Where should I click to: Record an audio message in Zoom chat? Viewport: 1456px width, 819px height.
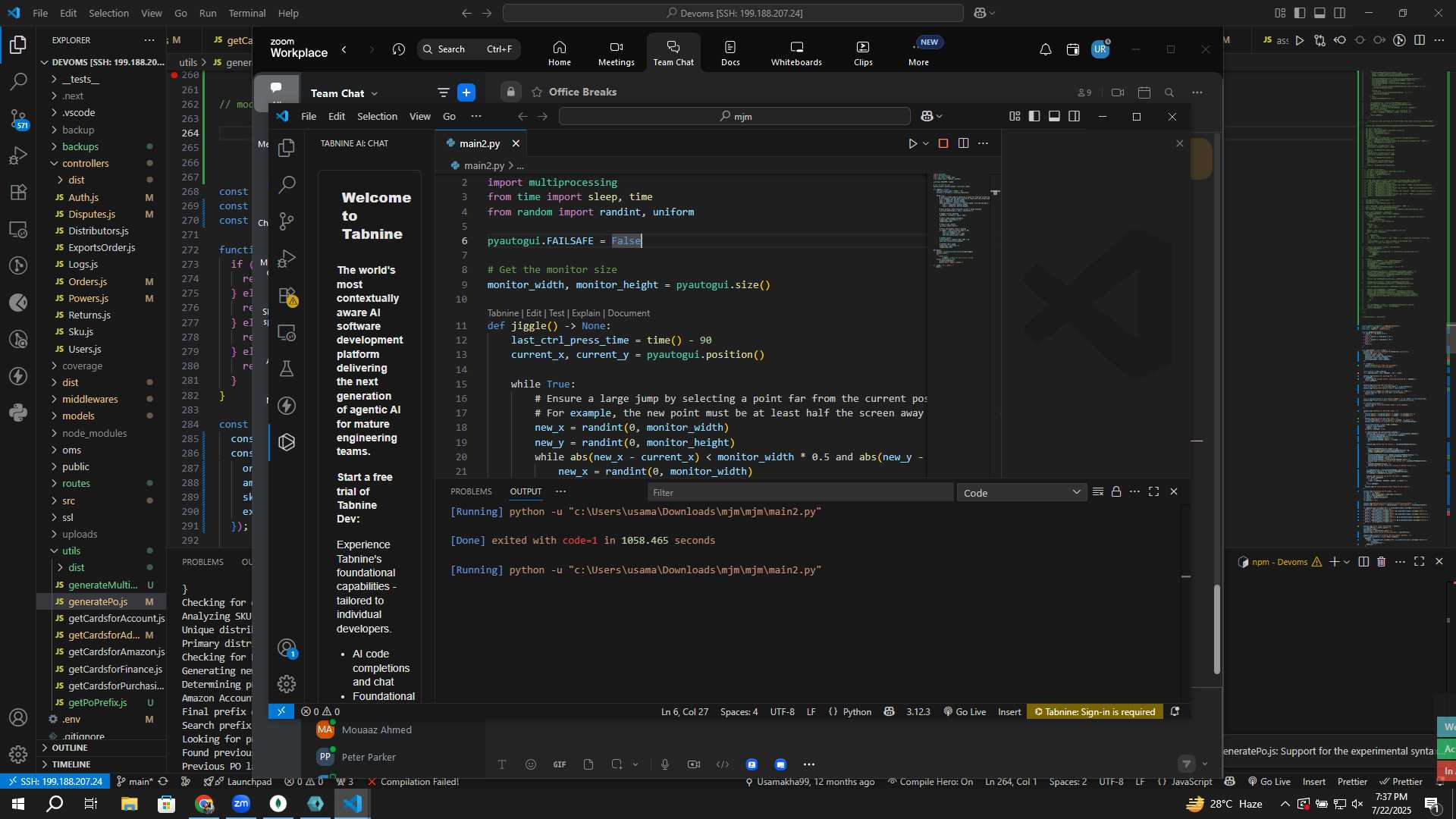665,764
